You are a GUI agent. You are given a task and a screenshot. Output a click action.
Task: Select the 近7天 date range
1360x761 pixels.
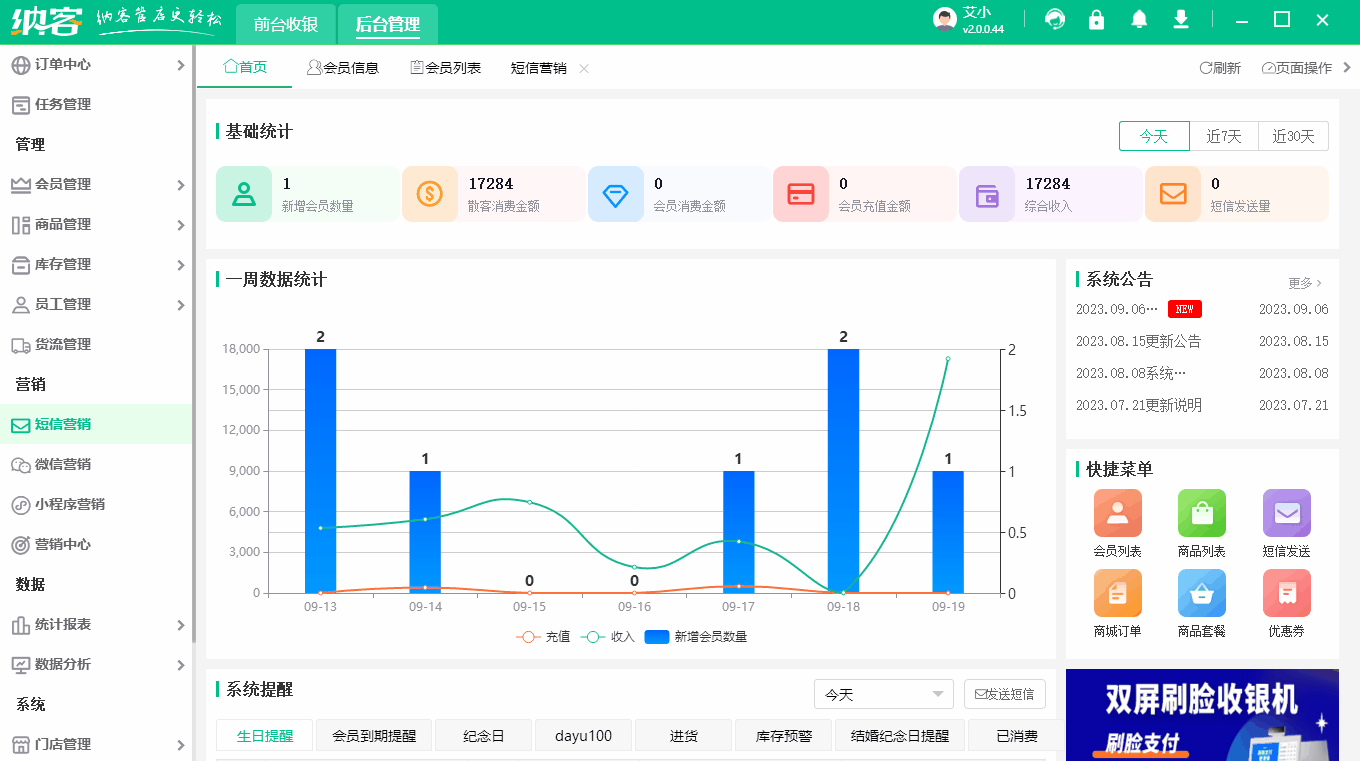(1224, 135)
